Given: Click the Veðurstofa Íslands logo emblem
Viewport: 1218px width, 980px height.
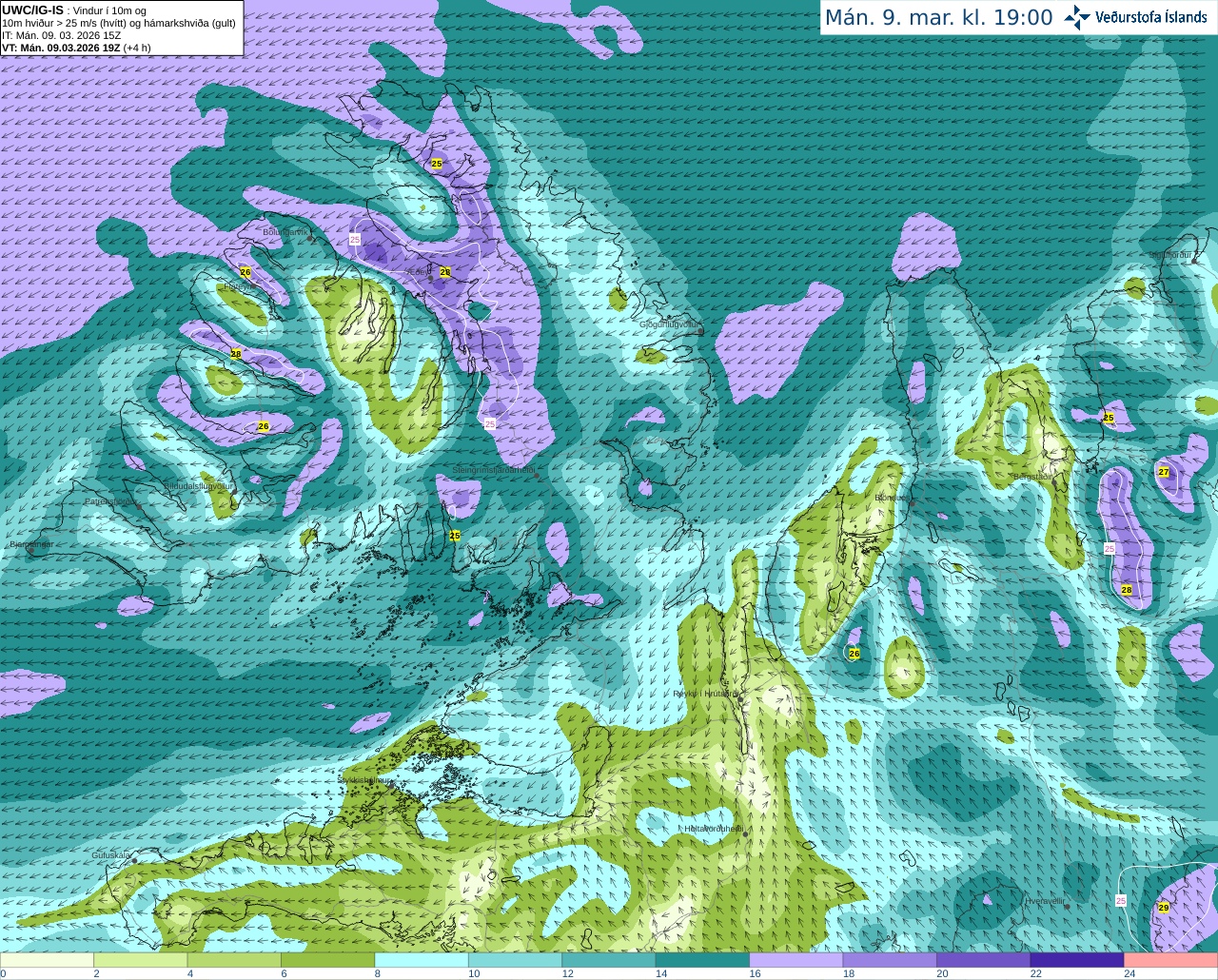Looking at the screenshot, I should tap(1077, 17).
